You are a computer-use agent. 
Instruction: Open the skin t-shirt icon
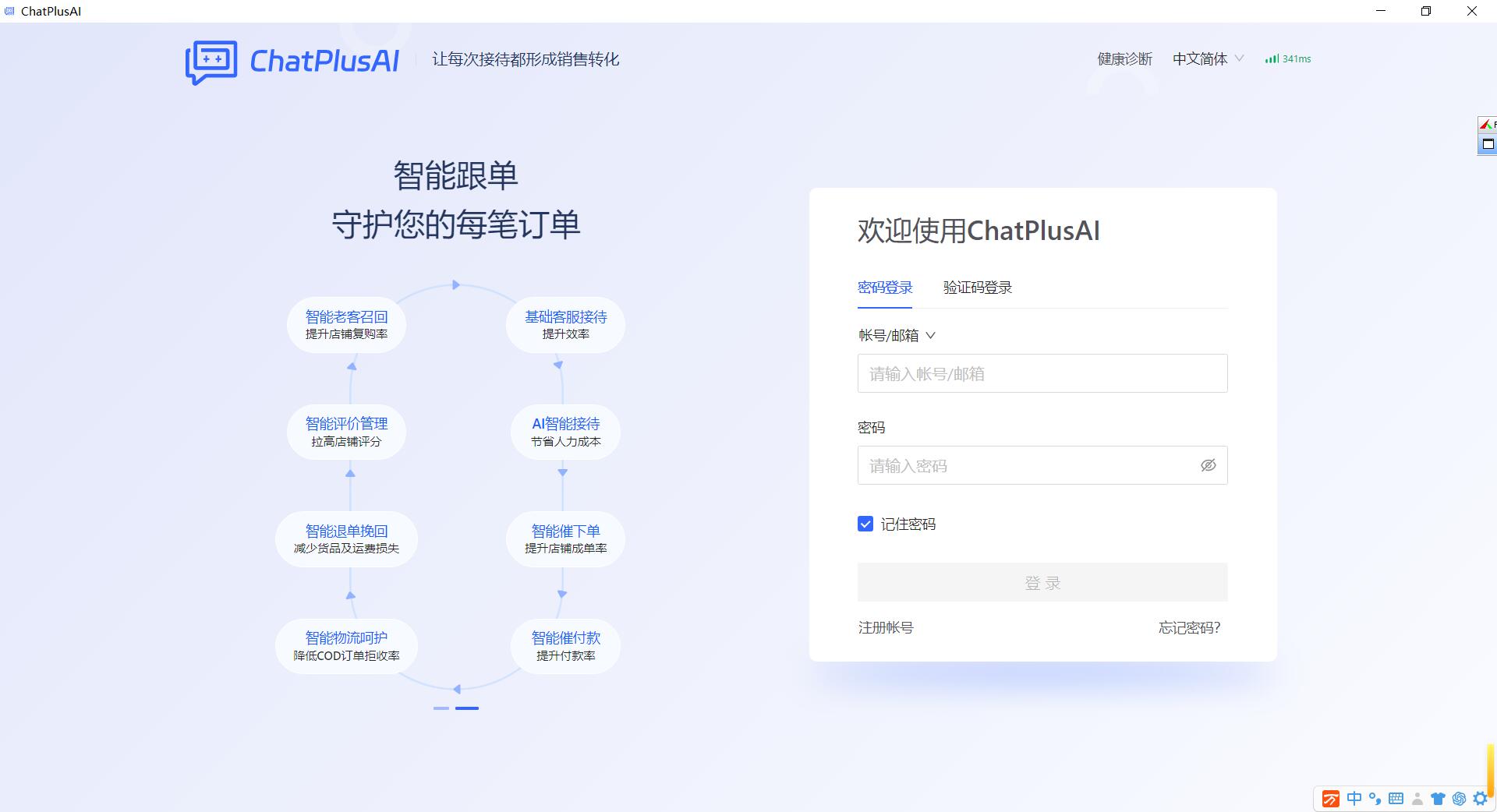[1438, 799]
